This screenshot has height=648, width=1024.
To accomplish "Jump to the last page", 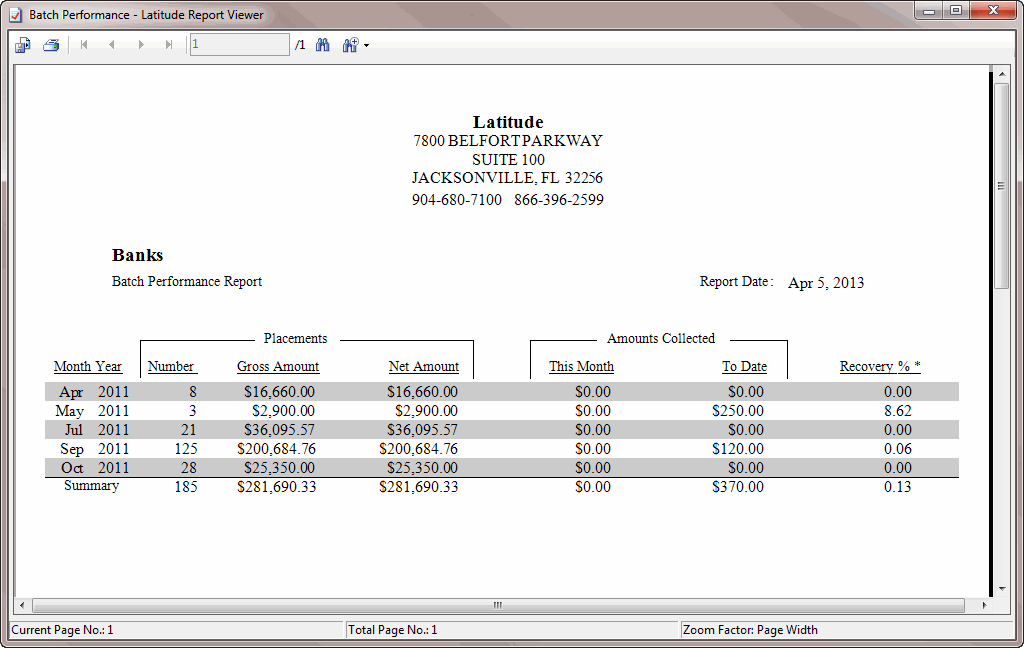I will (x=168, y=44).
